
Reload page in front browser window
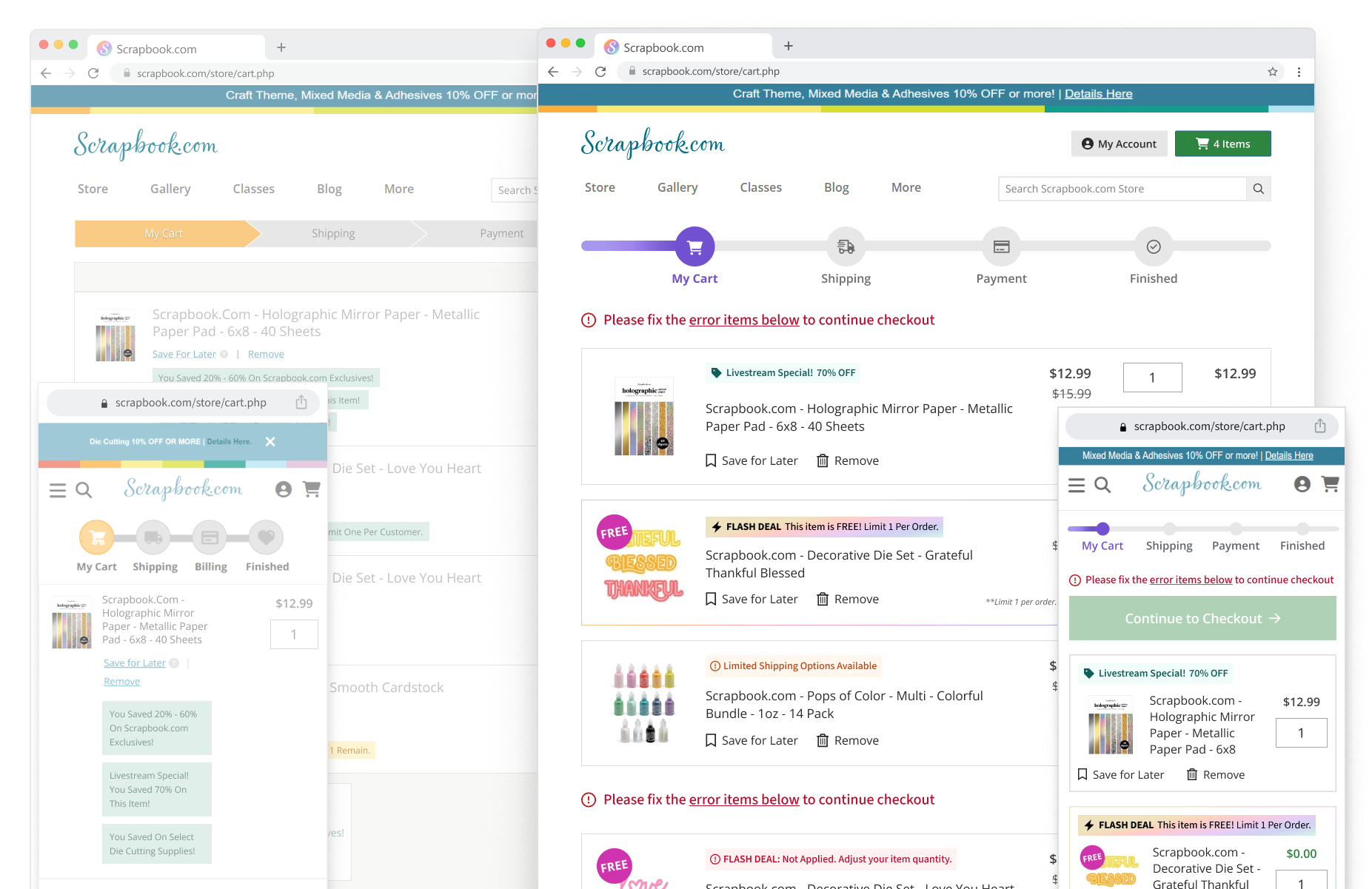coord(600,72)
